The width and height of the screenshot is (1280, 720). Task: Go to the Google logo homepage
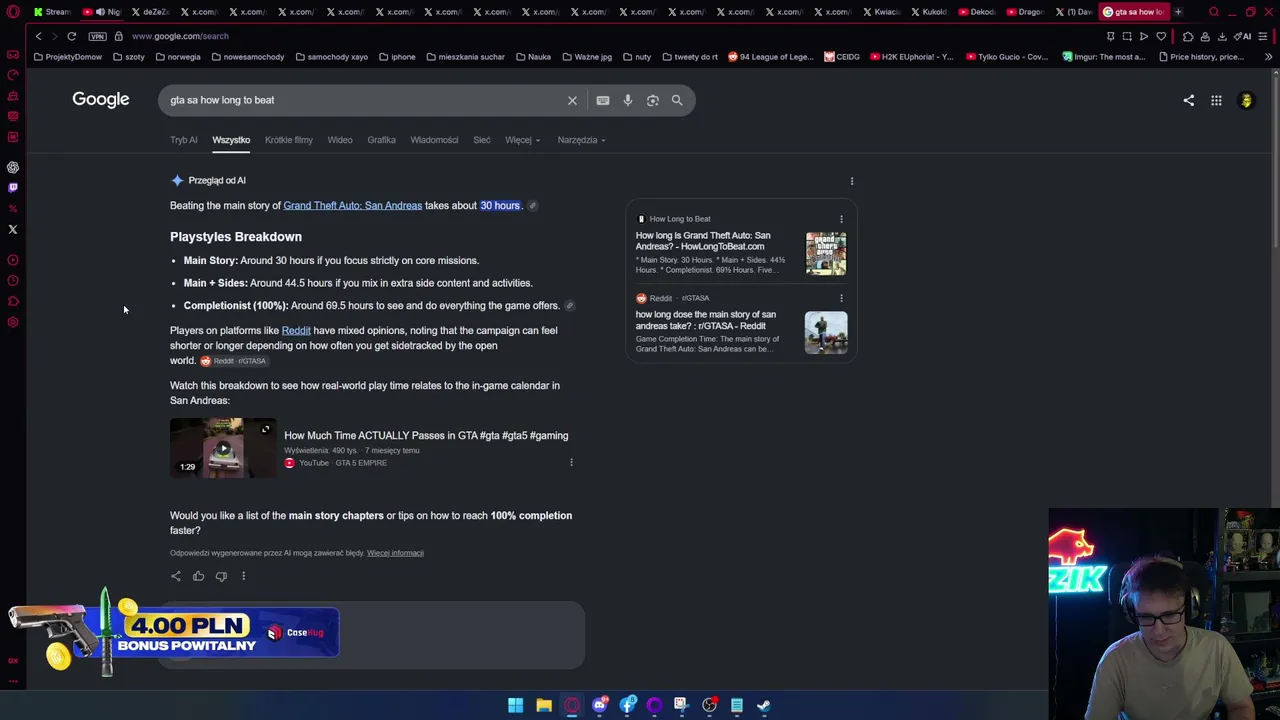point(101,99)
